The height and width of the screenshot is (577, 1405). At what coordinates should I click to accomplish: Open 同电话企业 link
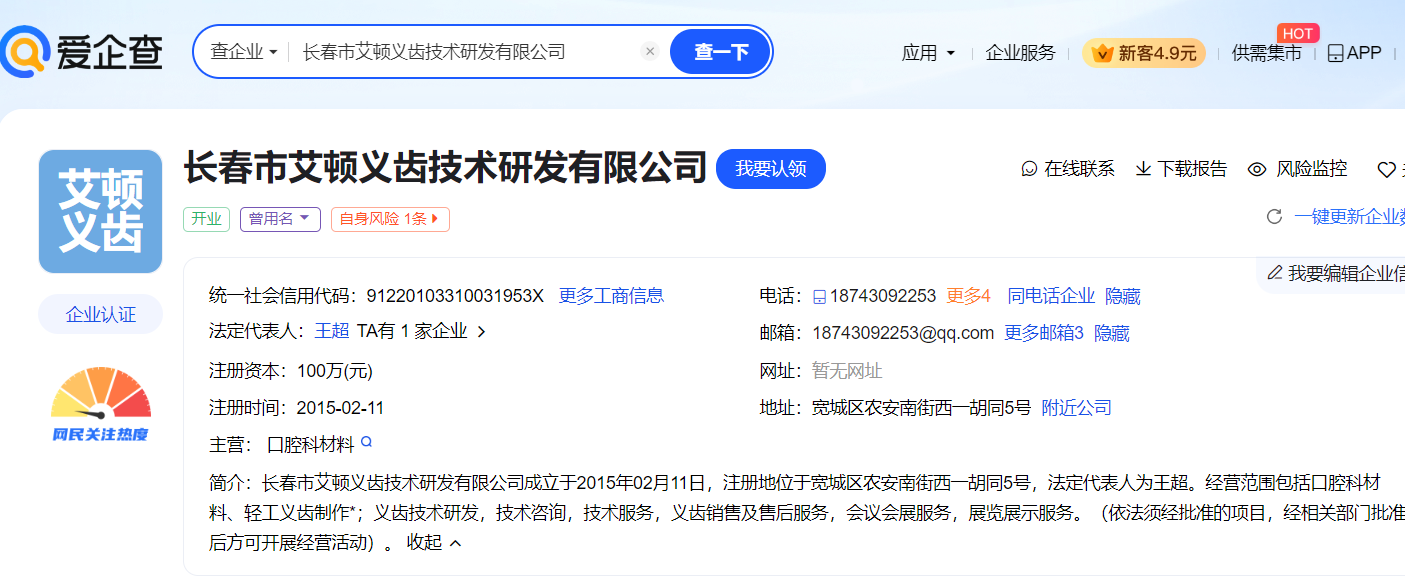[1051, 296]
